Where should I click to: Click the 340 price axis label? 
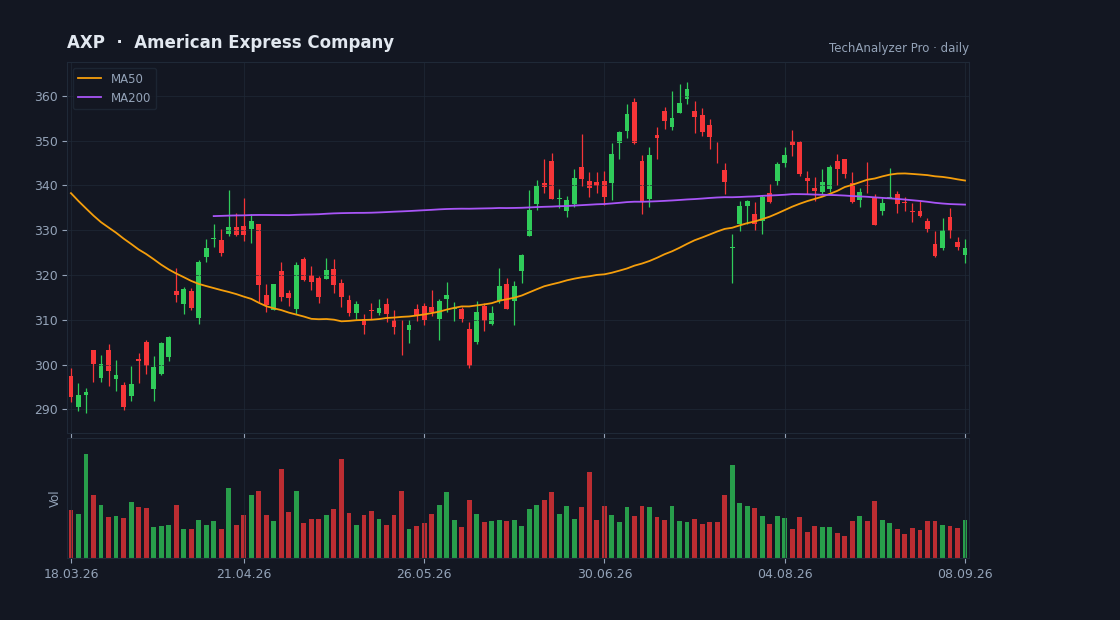46,186
